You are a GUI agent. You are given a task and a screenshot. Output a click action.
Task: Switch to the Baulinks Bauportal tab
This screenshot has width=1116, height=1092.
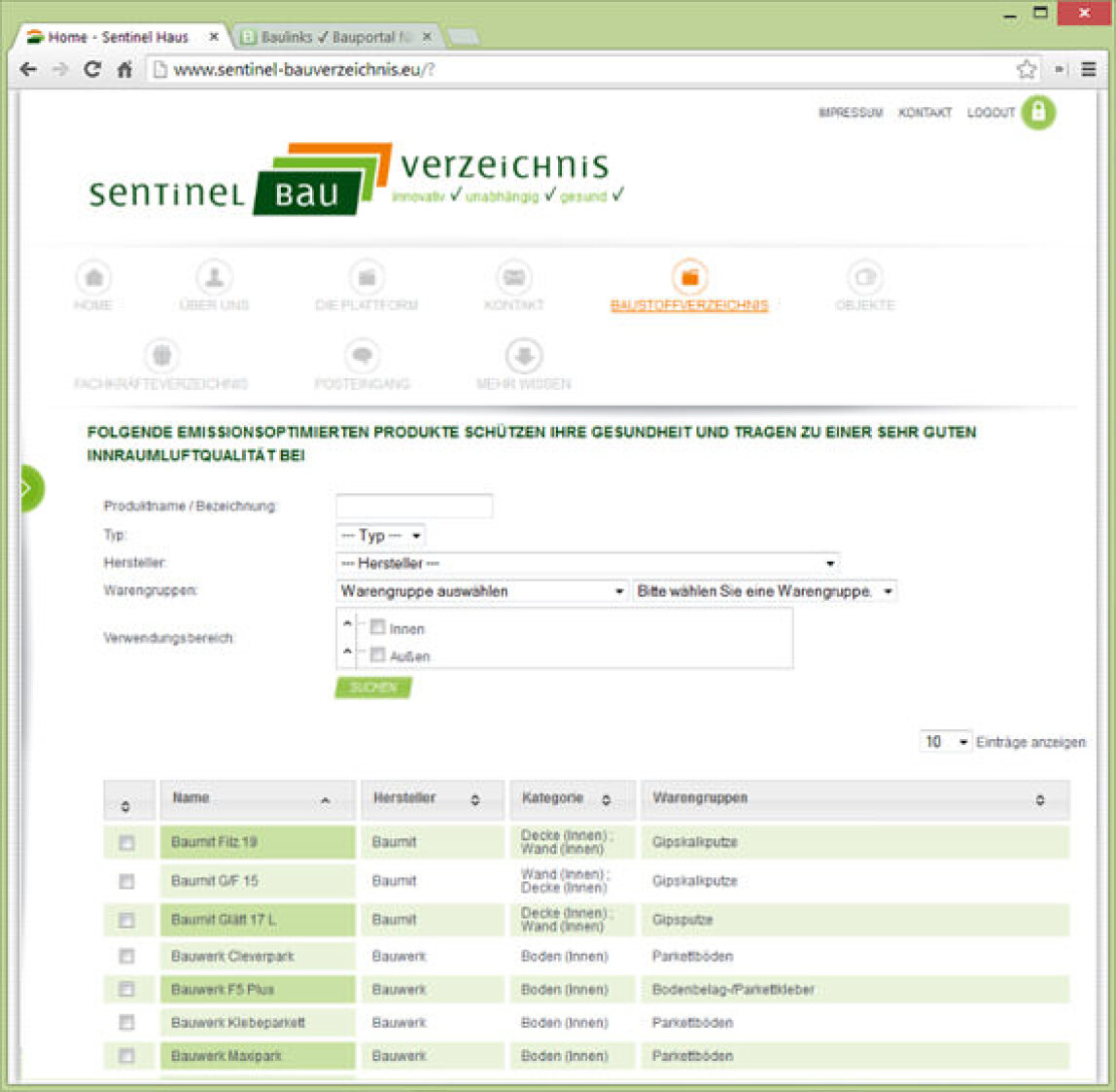pyautogui.click(x=336, y=36)
